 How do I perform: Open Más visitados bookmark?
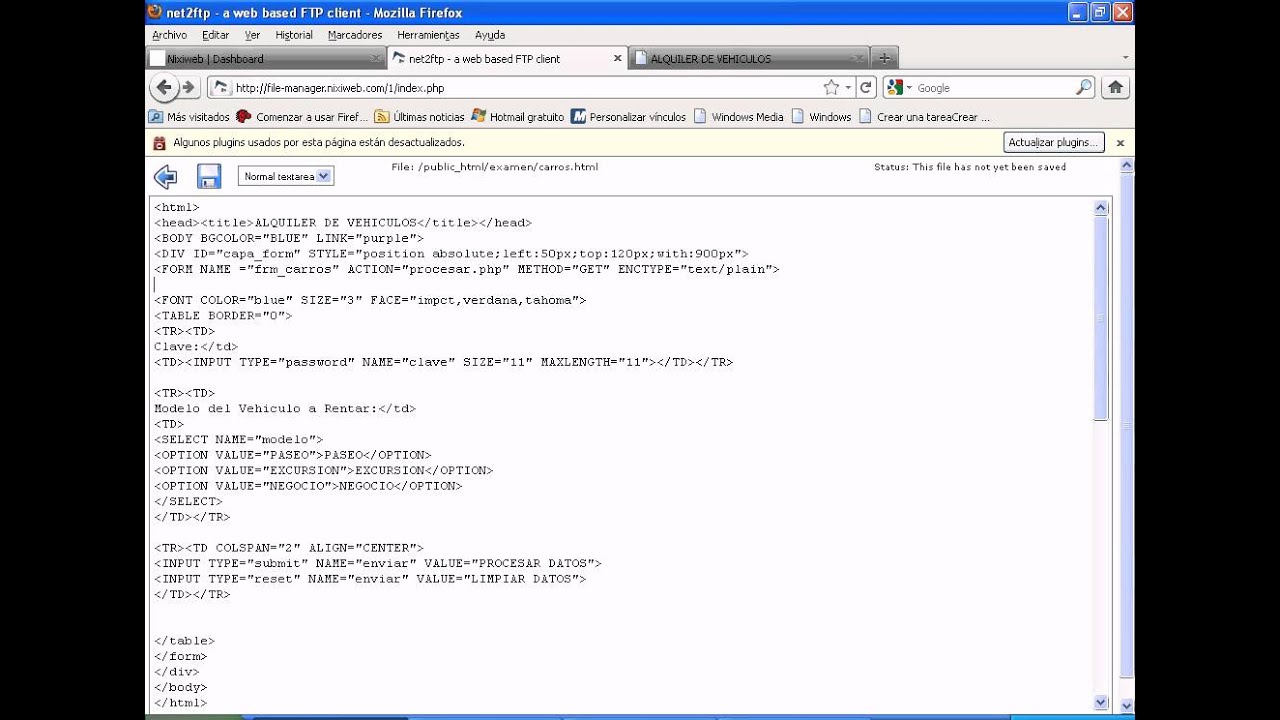(190, 117)
